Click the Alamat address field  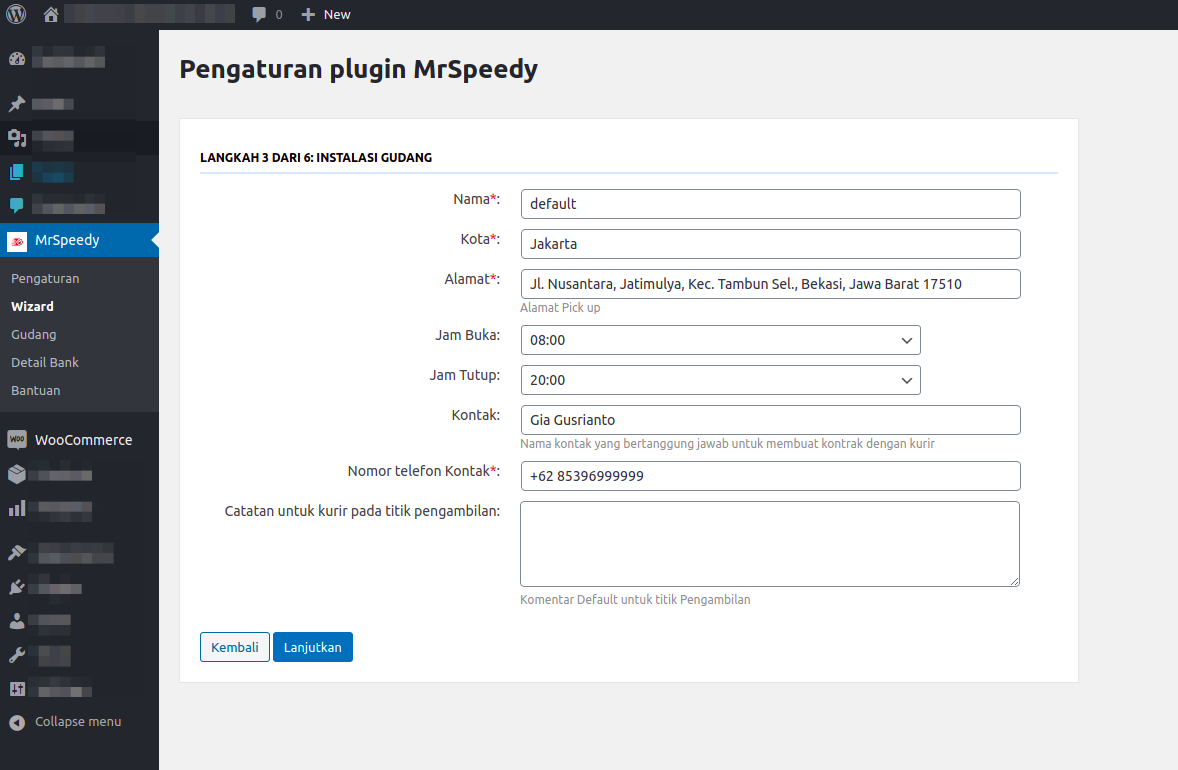[x=770, y=284]
